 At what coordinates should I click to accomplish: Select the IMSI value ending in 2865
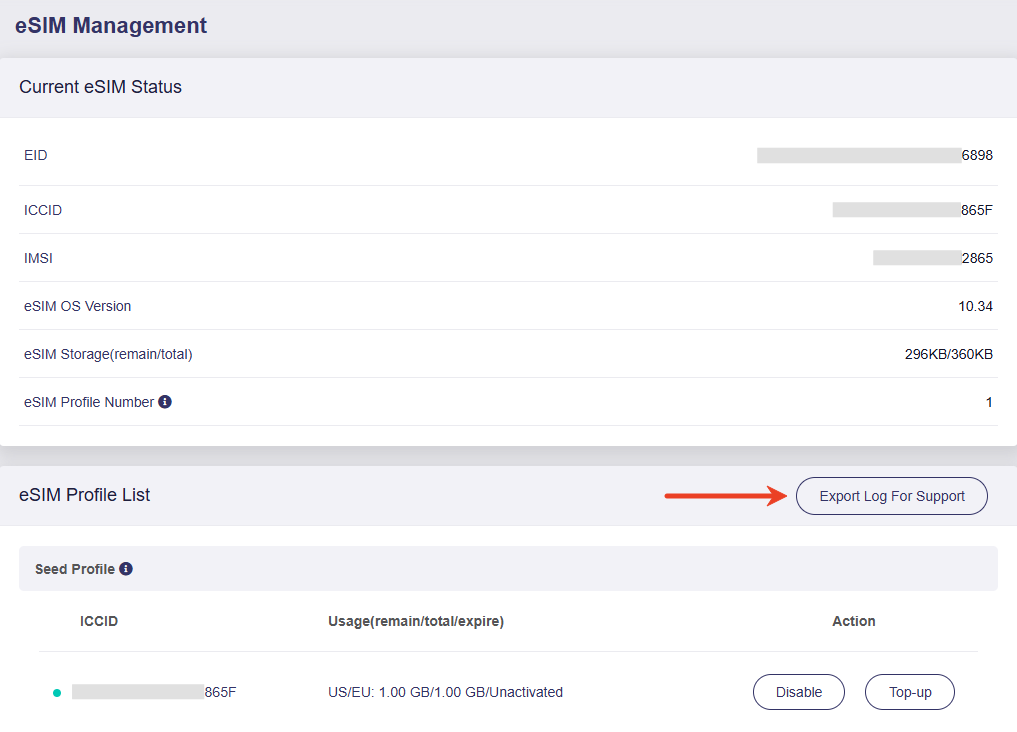pyautogui.click(x=932, y=258)
